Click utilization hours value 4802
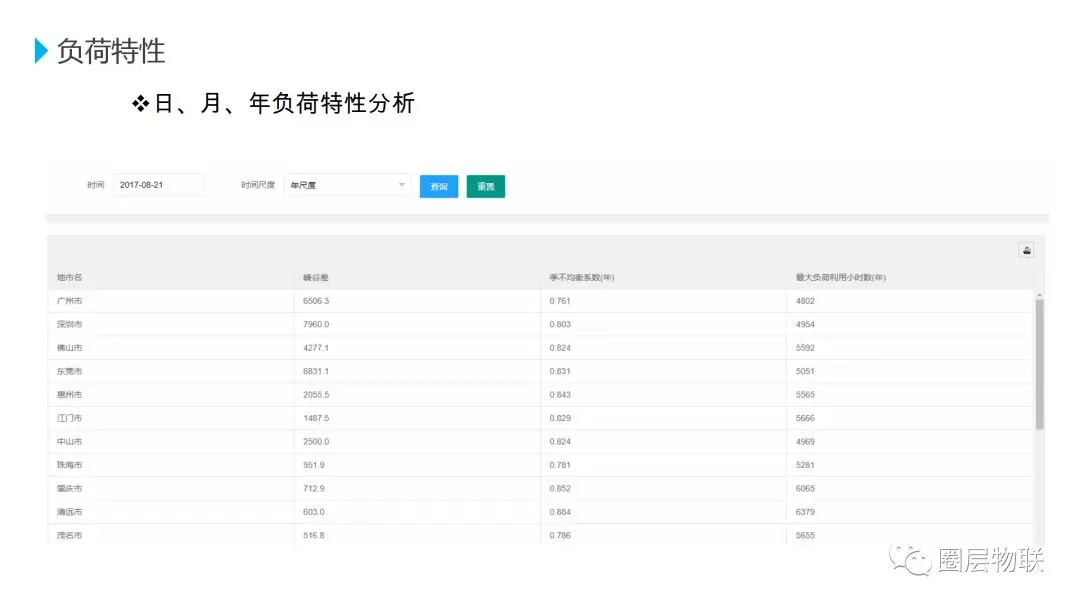This screenshot has height=608, width=1080. coord(805,301)
